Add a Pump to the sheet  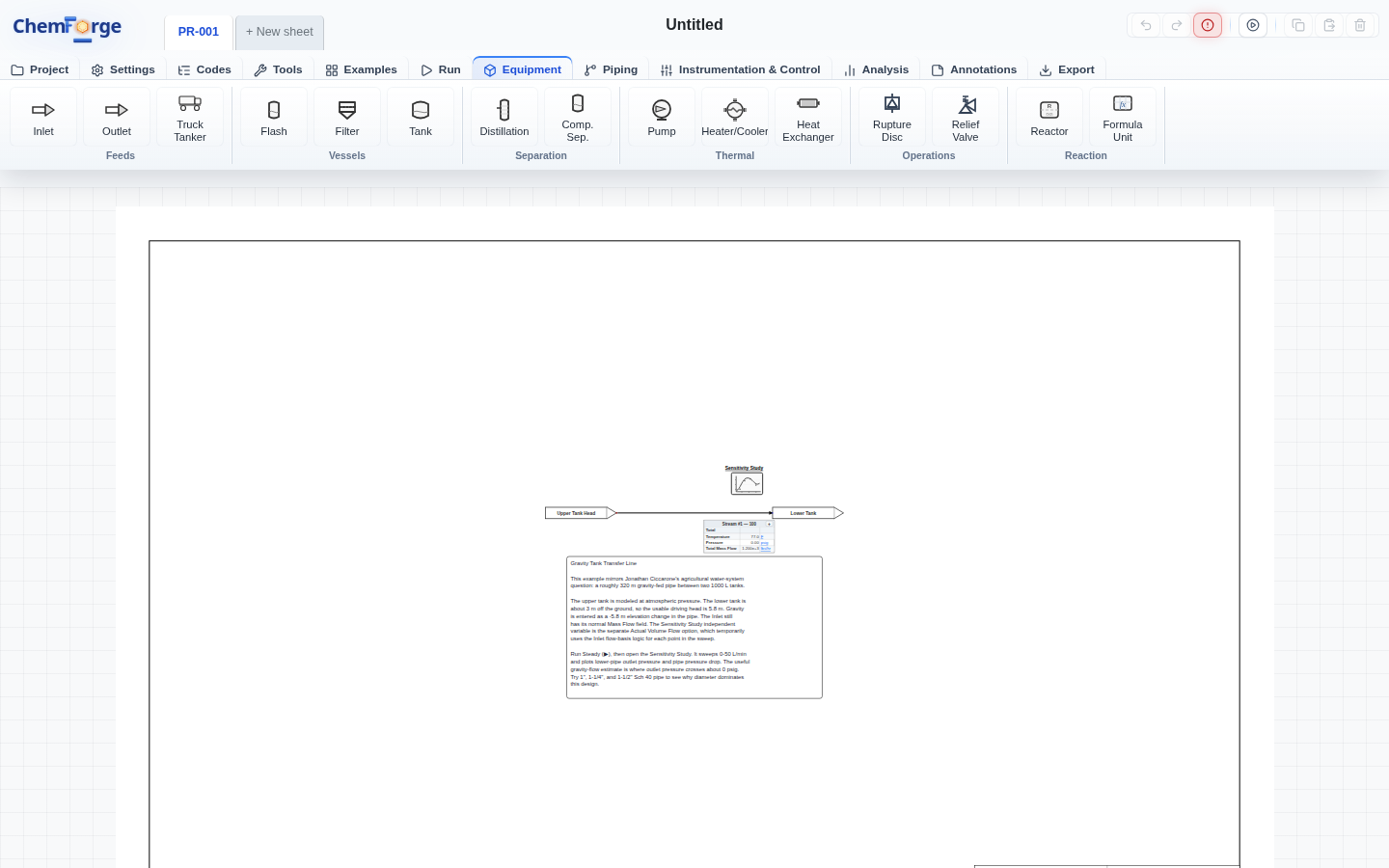tap(662, 117)
